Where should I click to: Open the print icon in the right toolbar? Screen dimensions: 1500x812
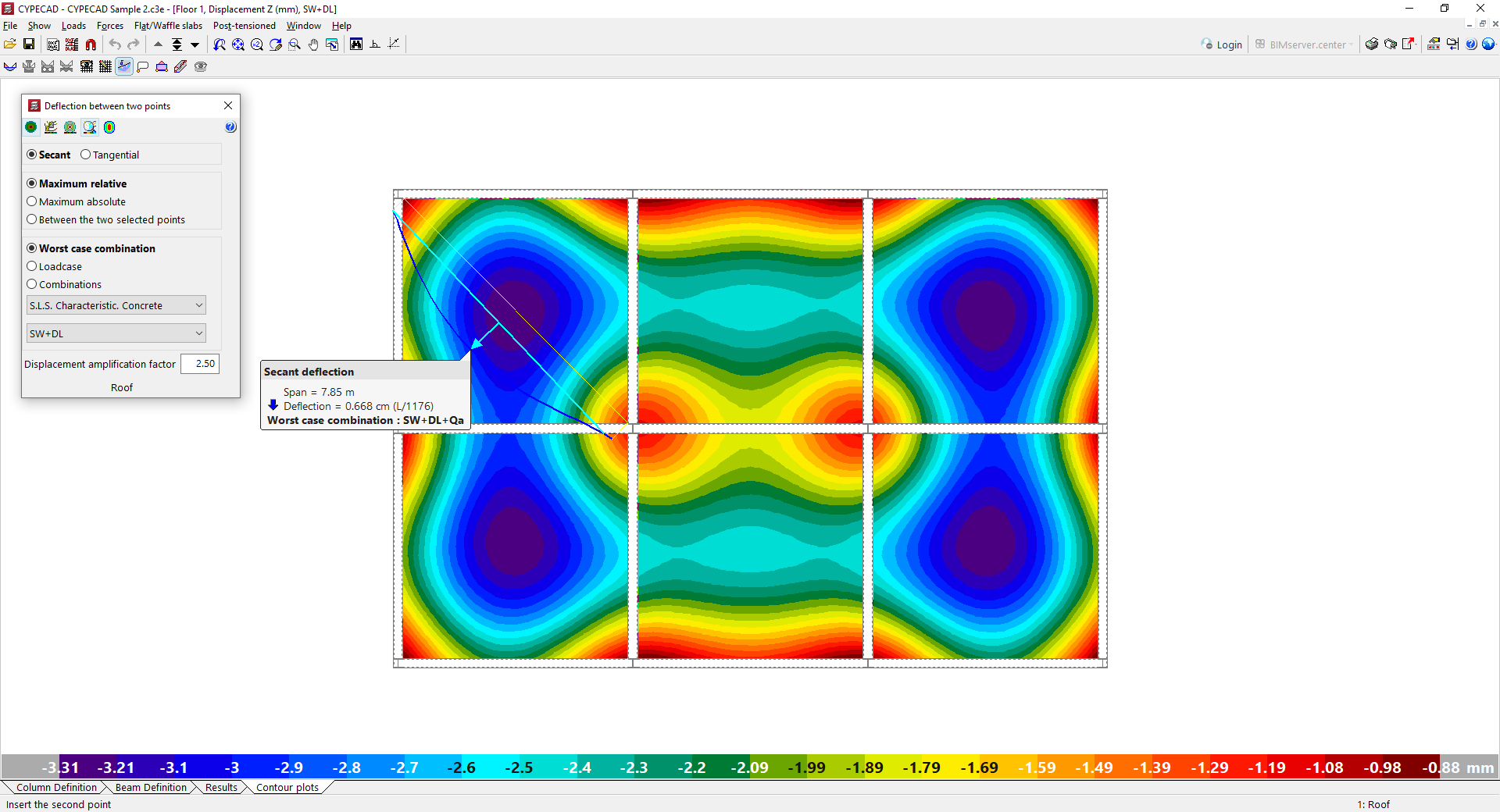[1372, 45]
